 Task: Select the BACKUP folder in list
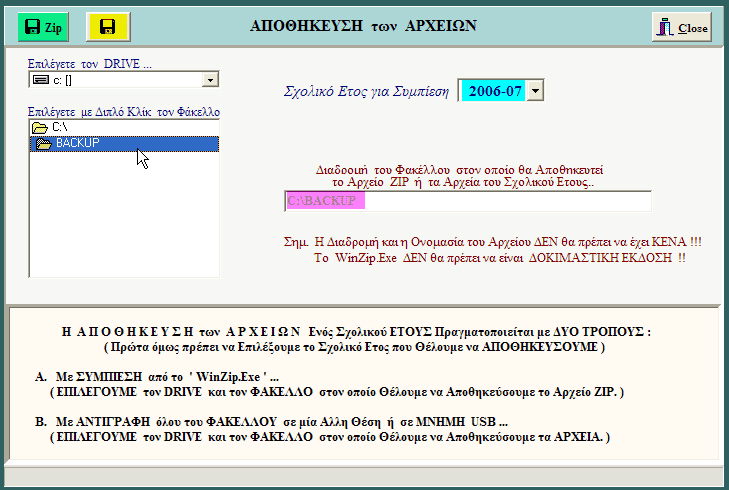77,144
